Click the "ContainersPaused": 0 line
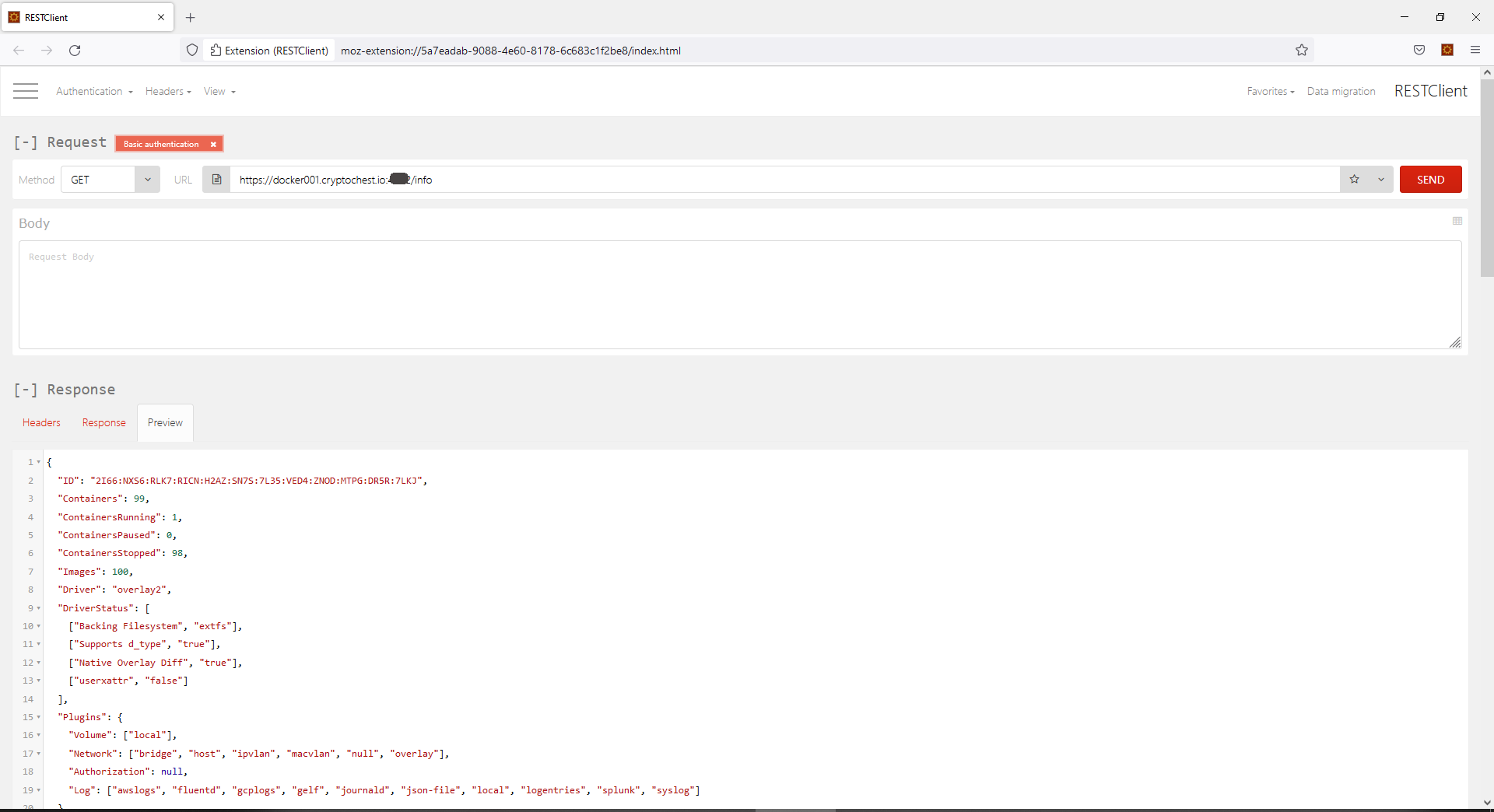Image resolution: width=1494 pixels, height=812 pixels. click(117, 535)
